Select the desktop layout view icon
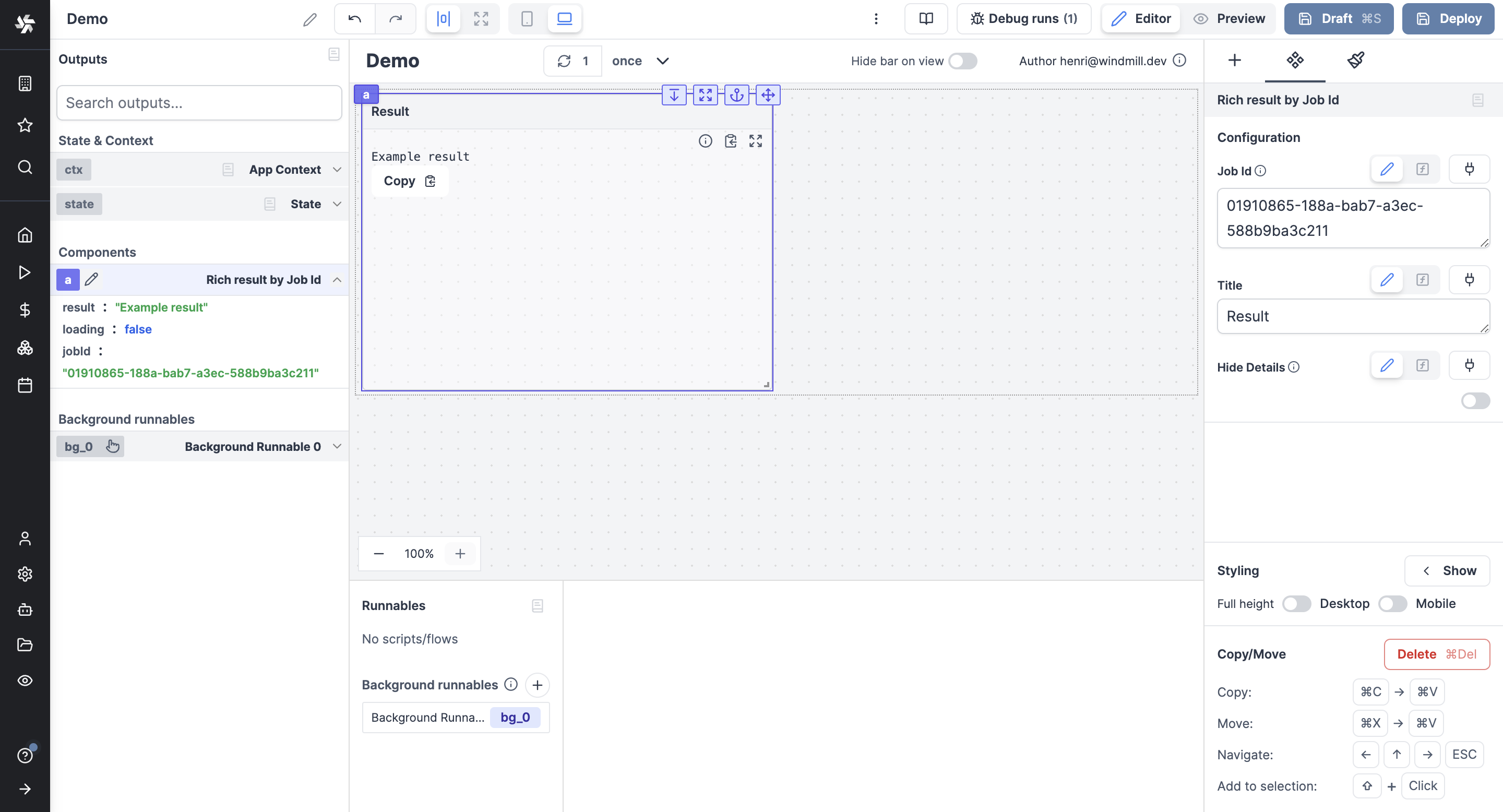Screen dimensions: 1503x812 564,18
